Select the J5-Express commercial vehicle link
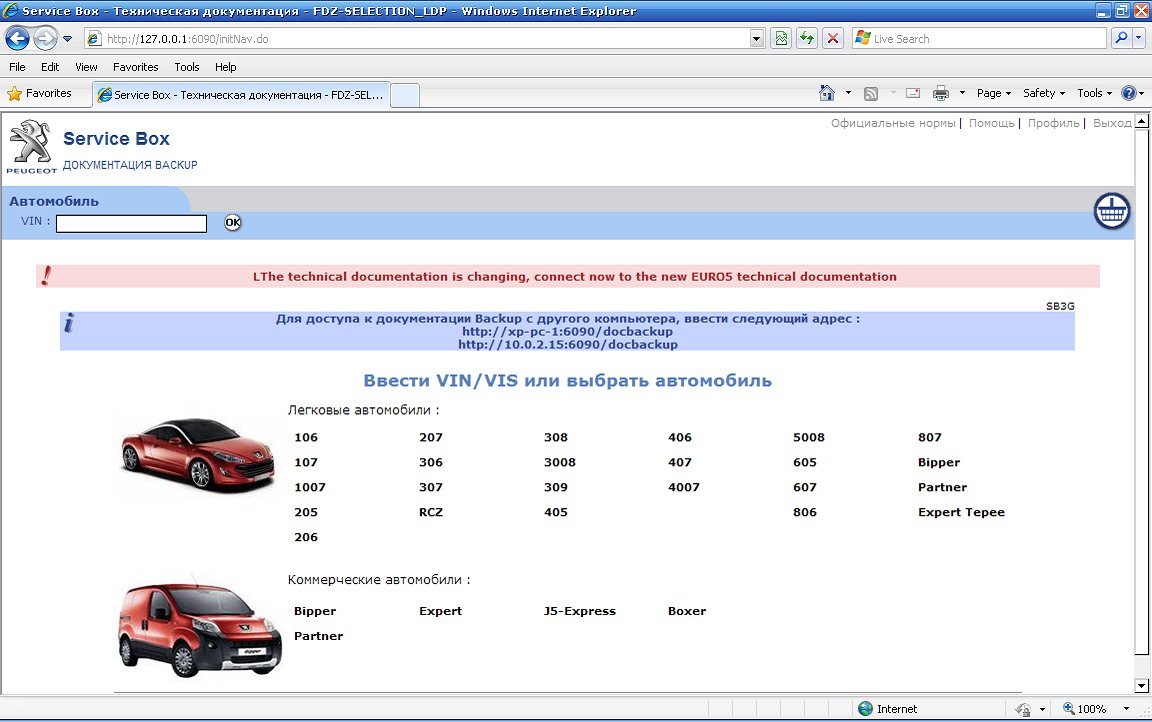Image resolution: width=1152 pixels, height=722 pixels. [x=580, y=611]
